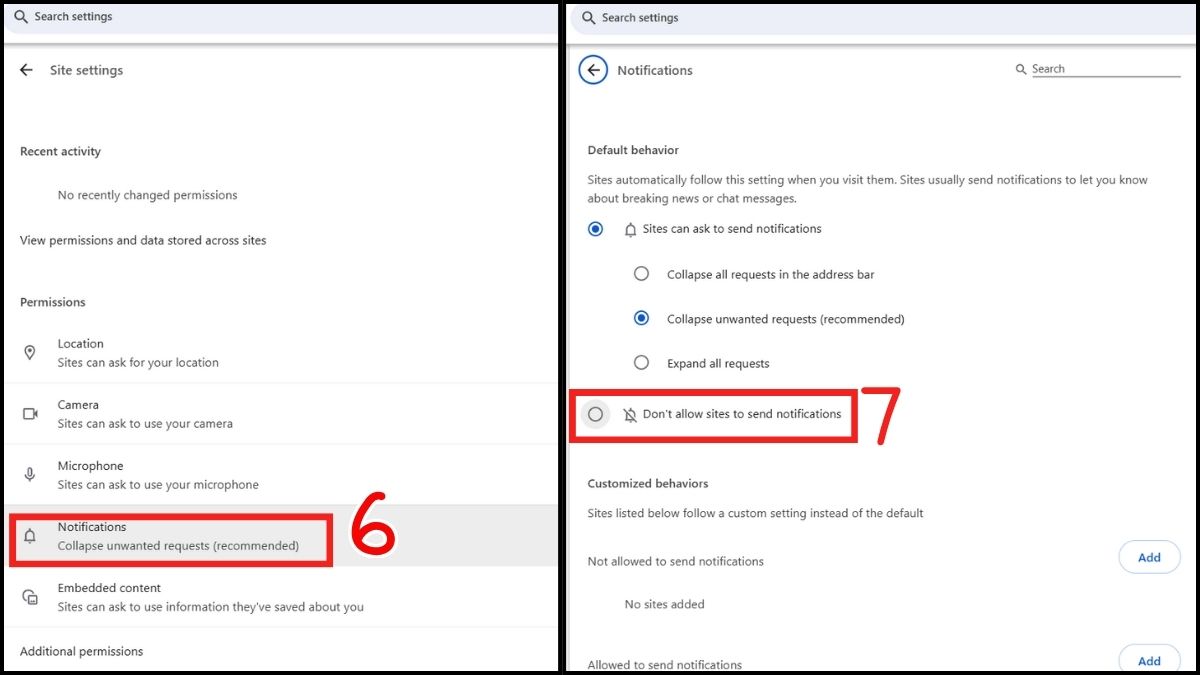The image size is (1200, 675).
Task: Click Add beside Not allowed to send notifications
Action: [1149, 557]
